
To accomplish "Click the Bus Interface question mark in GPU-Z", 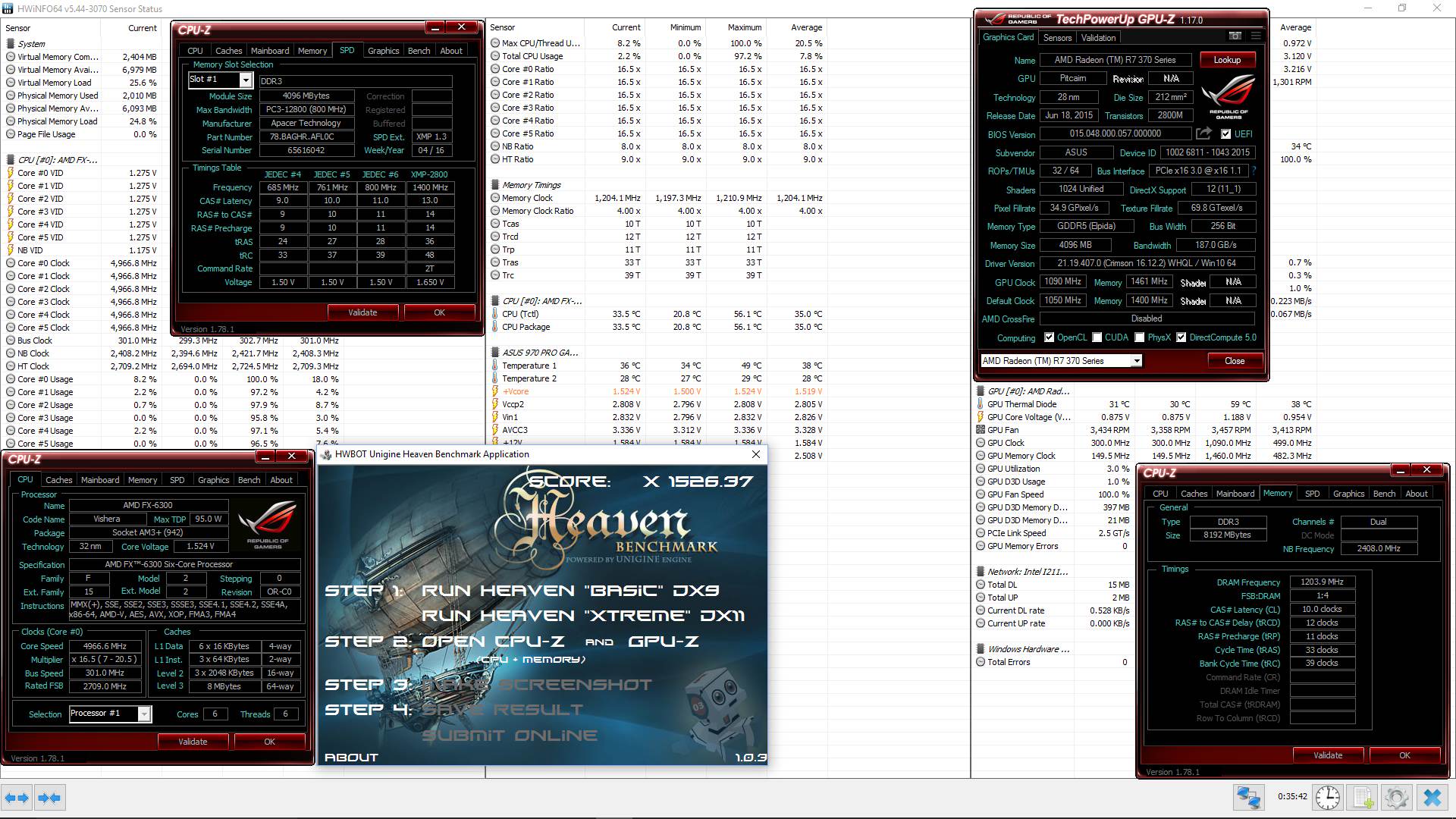I will pyautogui.click(x=1253, y=171).
